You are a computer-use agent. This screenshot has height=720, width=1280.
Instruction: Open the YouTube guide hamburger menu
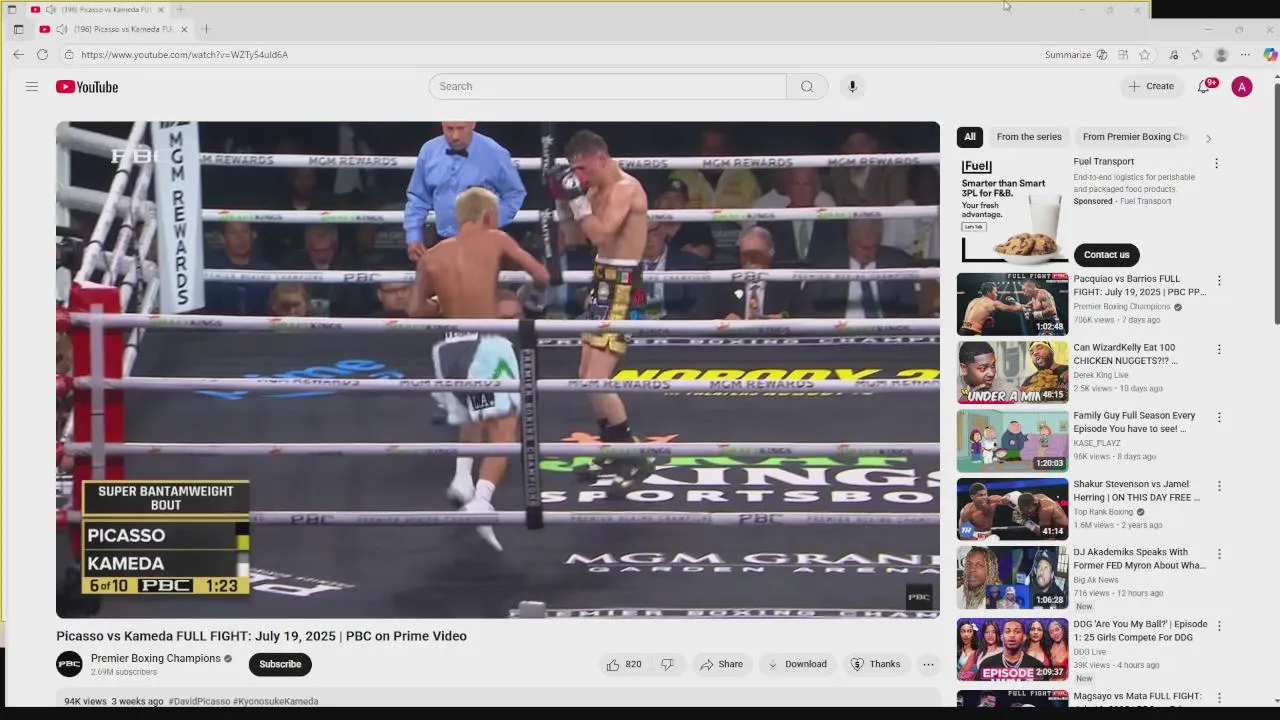click(x=32, y=87)
